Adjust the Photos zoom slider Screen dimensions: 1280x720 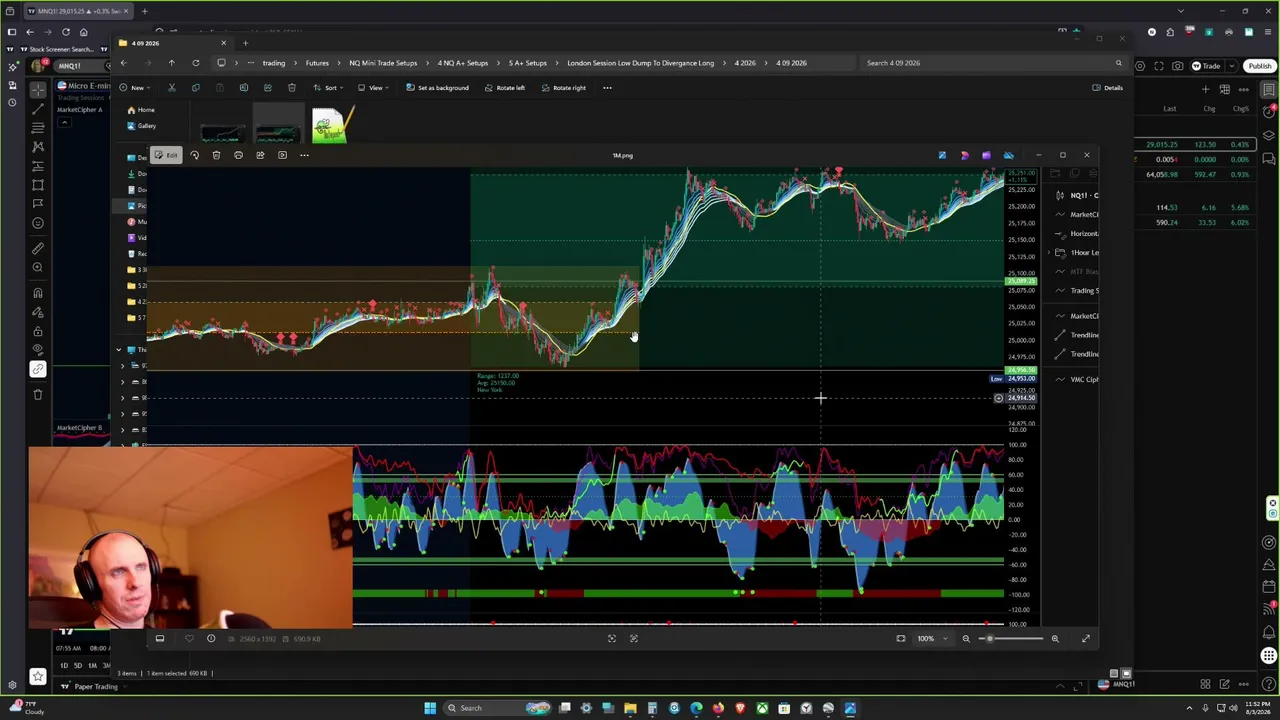tap(1010, 638)
